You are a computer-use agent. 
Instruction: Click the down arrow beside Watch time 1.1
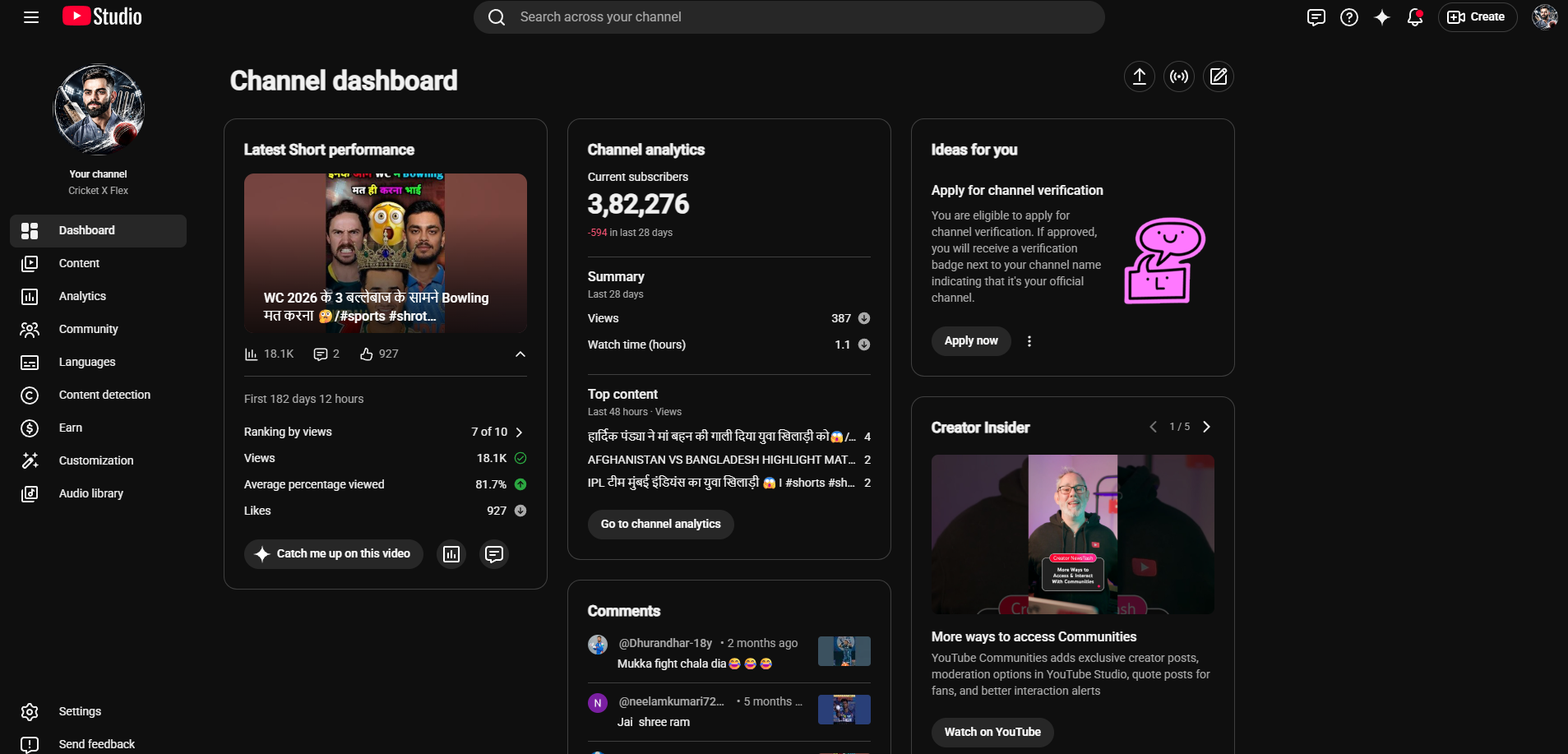864,345
